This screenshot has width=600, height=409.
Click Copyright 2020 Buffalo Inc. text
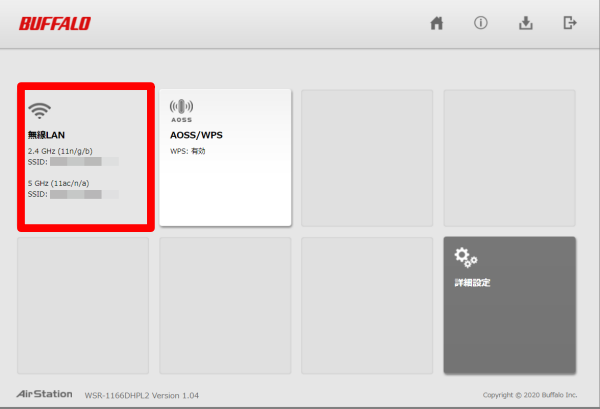point(530,395)
